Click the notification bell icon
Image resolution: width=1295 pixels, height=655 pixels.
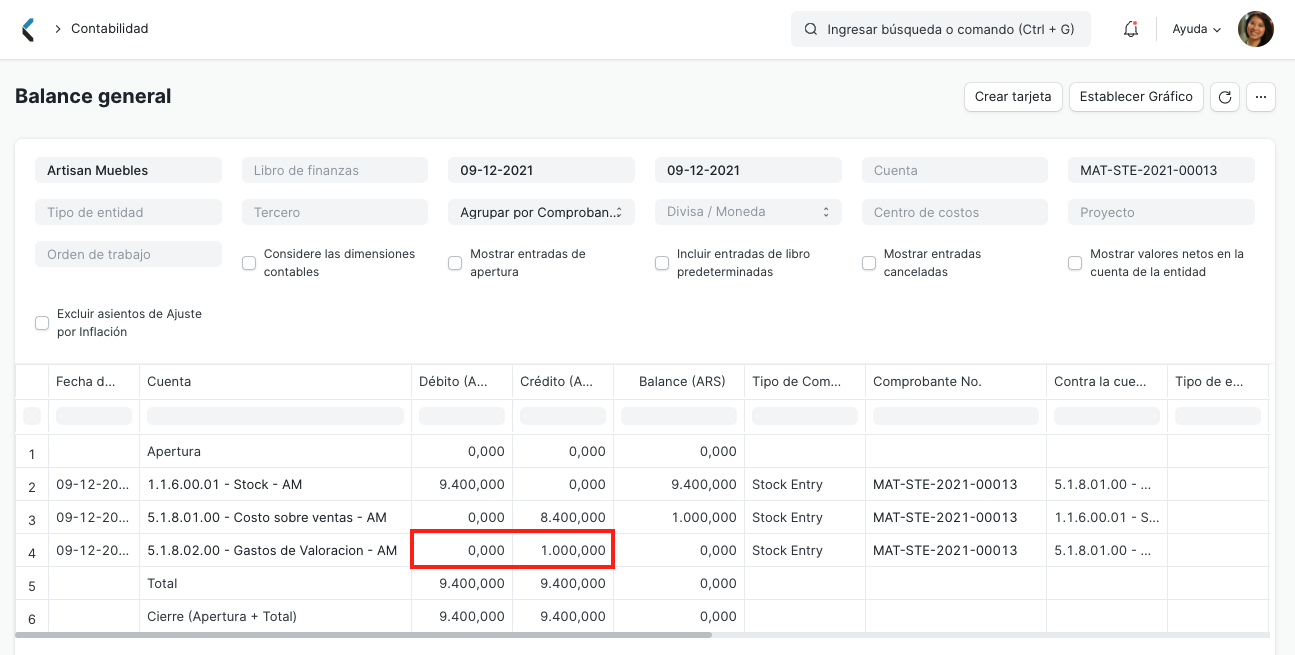pyautogui.click(x=1130, y=28)
